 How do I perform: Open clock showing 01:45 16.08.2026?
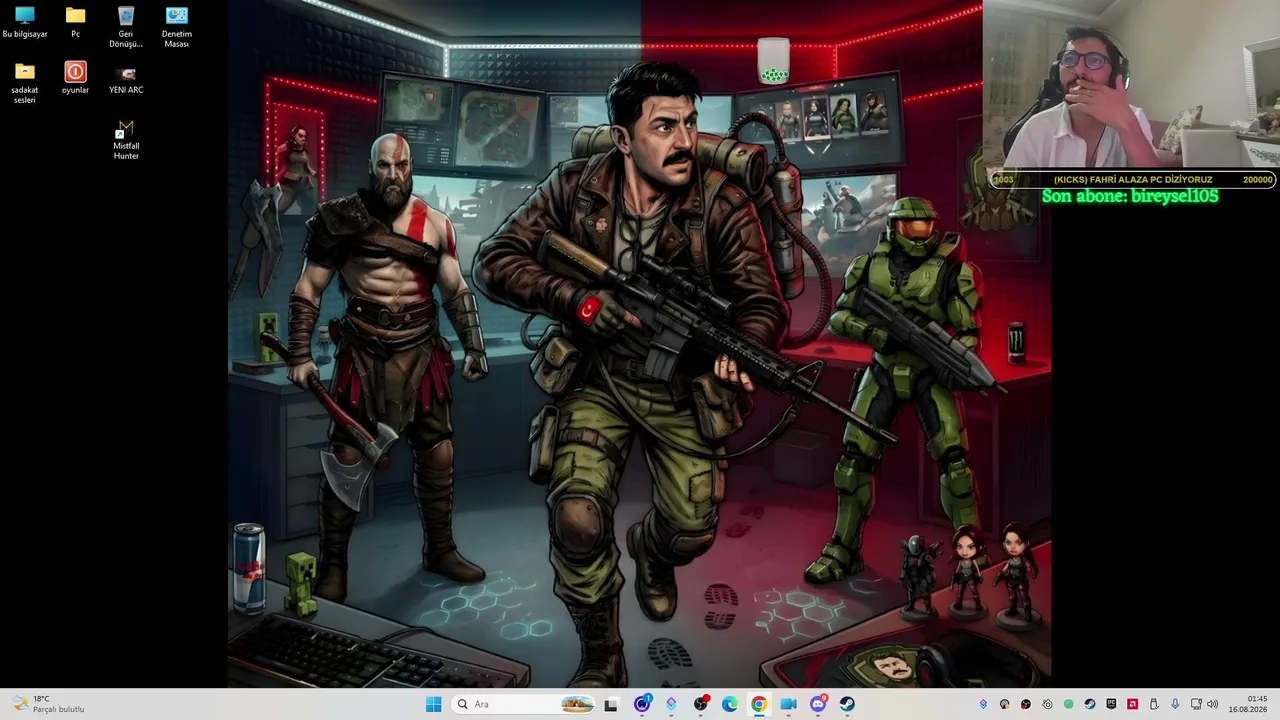click(x=1248, y=704)
